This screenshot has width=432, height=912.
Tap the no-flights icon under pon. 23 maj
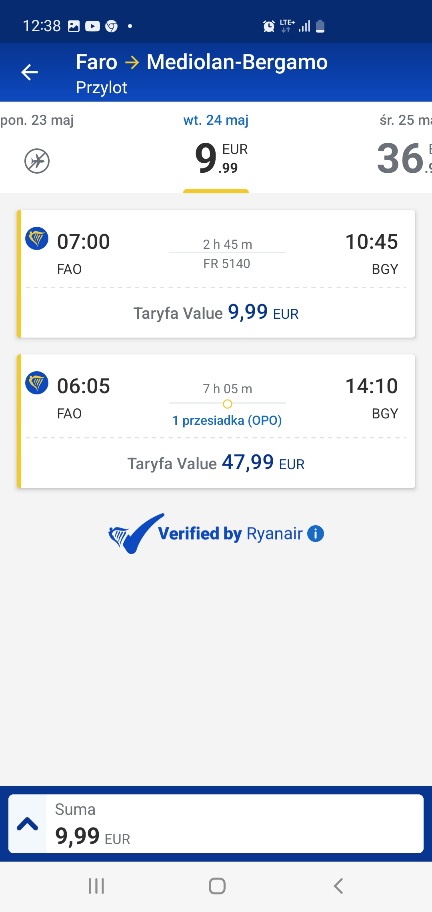pos(37,161)
